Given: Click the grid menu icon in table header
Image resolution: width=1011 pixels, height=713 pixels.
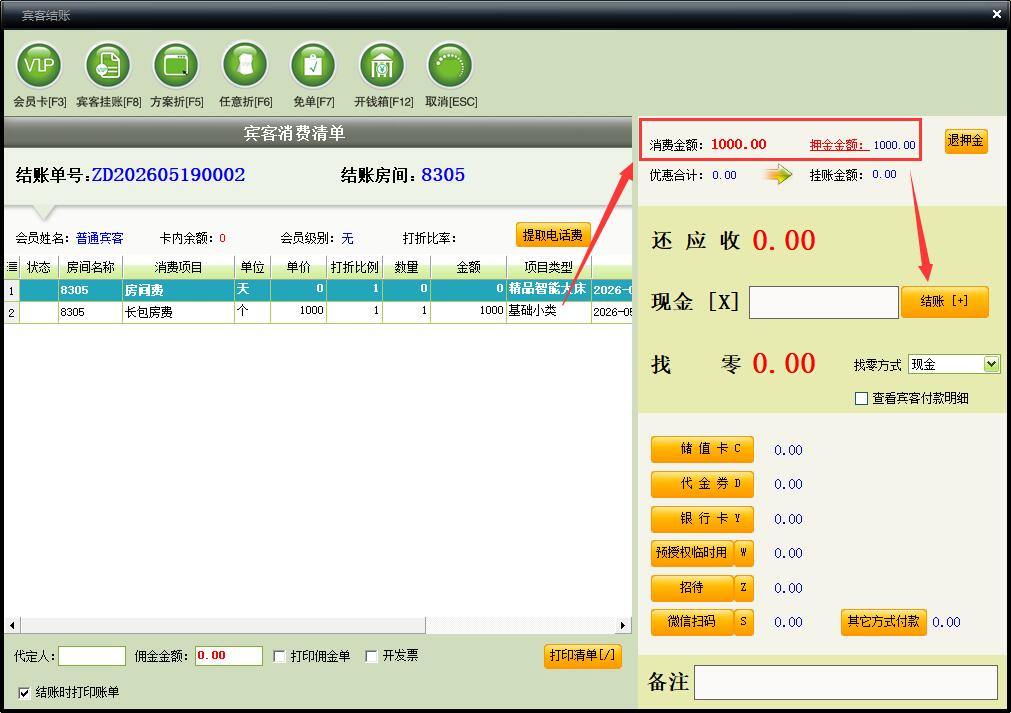Looking at the screenshot, I should click(12, 267).
